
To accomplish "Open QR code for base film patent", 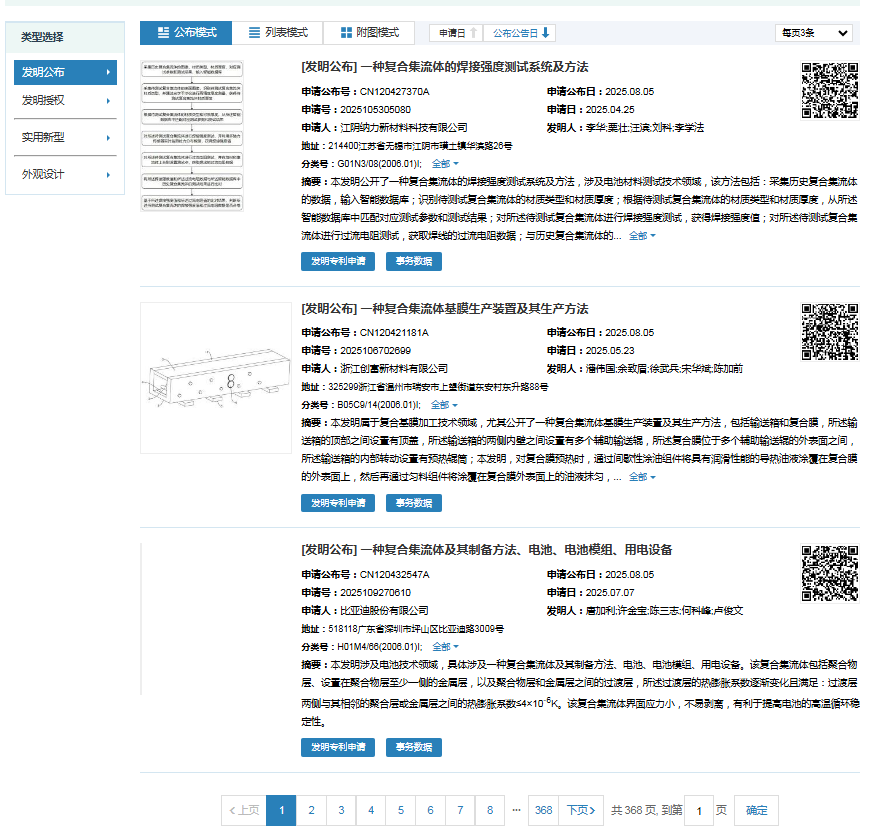I will [829, 331].
